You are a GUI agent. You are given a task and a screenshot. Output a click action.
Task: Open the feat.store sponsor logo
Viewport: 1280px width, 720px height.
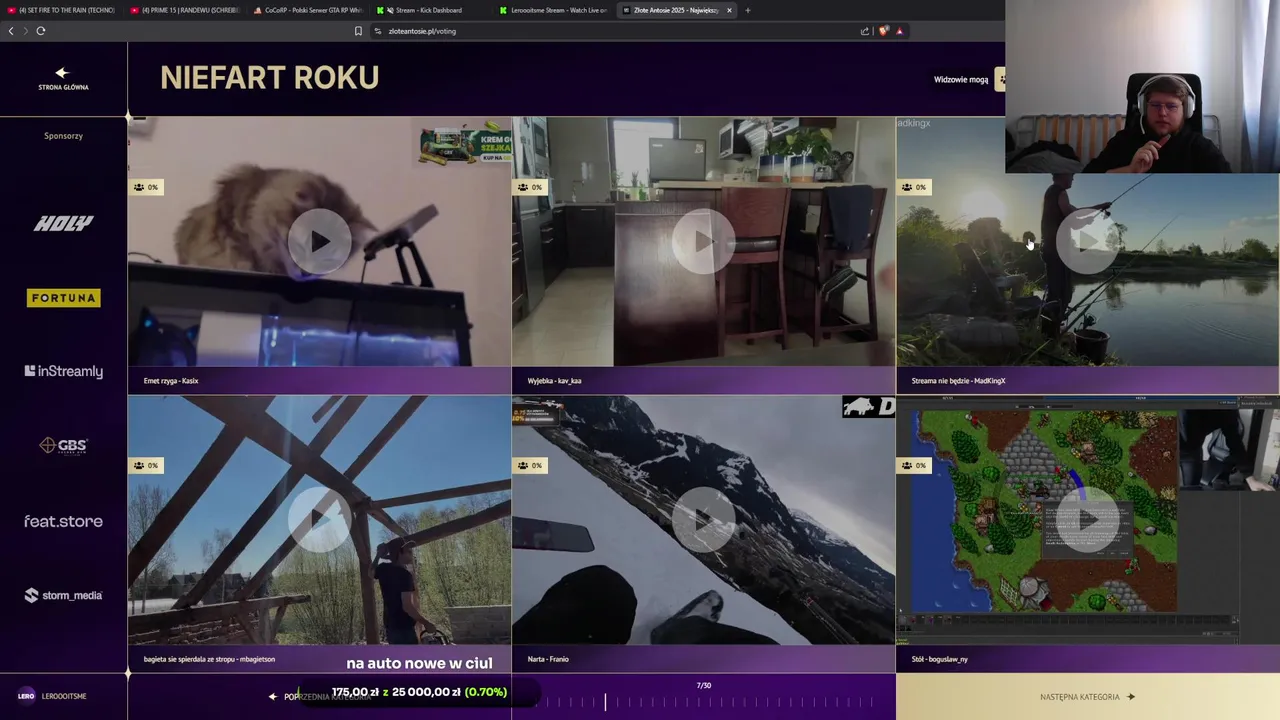click(63, 521)
